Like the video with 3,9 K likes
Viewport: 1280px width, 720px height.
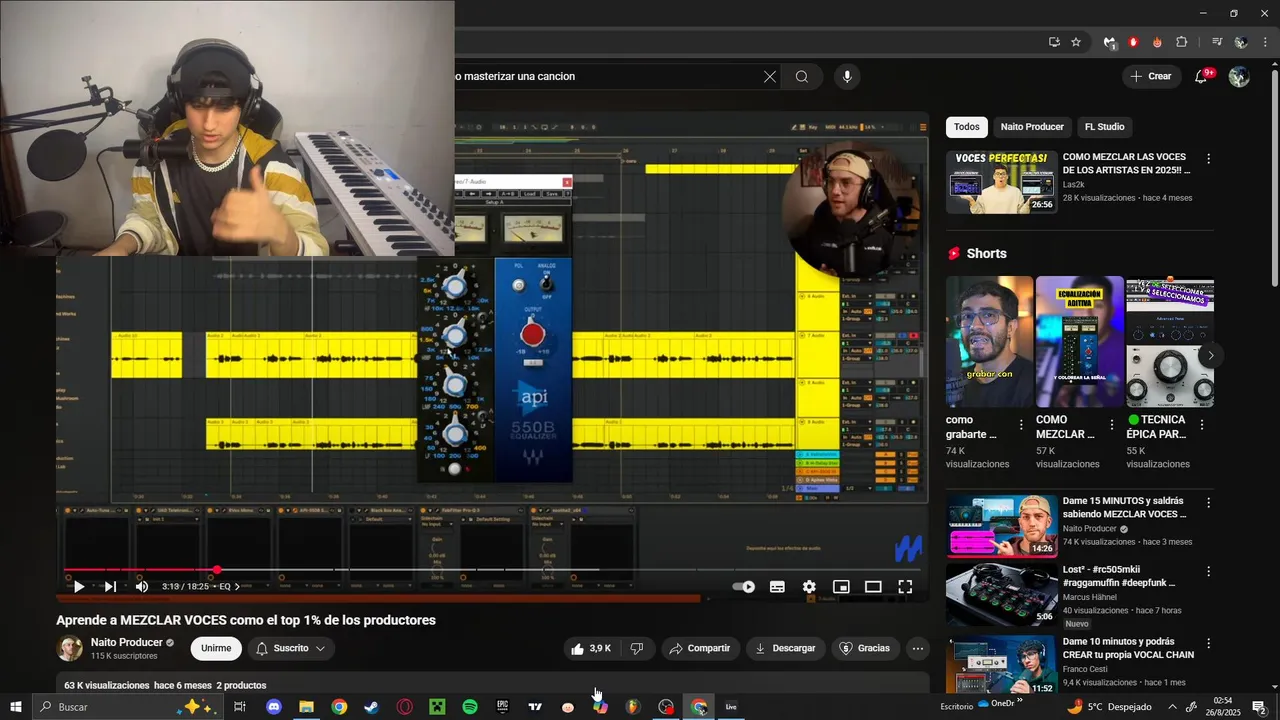coord(592,648)
